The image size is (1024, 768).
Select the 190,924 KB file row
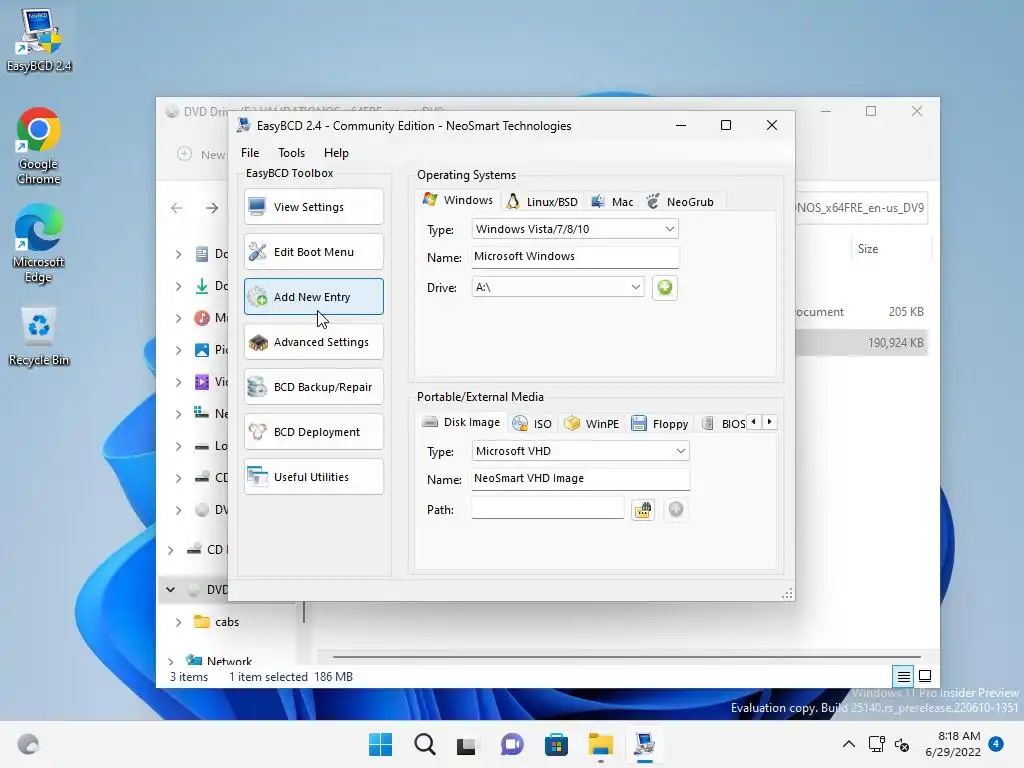861,343
